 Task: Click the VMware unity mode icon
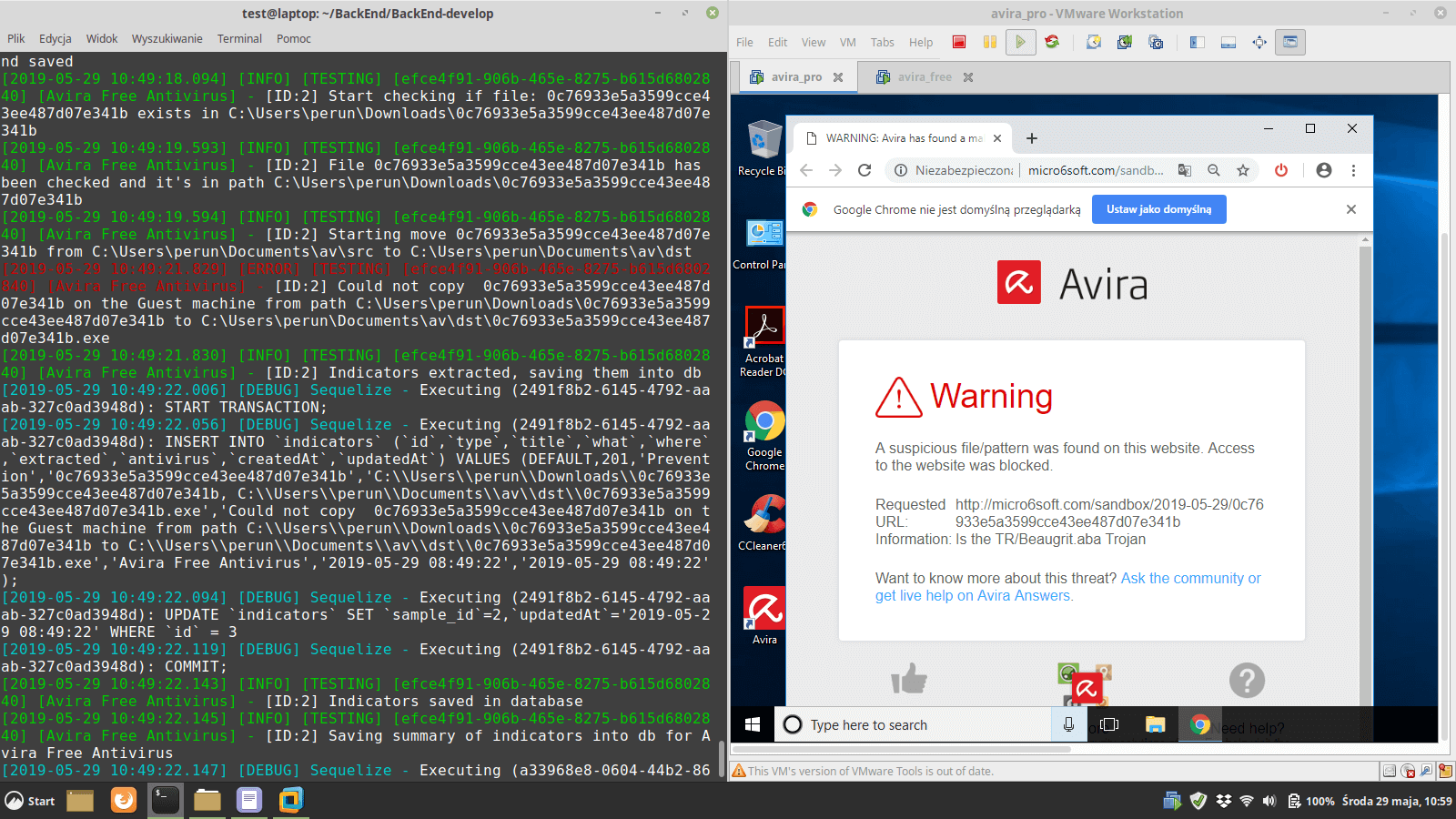point(1290,42)
